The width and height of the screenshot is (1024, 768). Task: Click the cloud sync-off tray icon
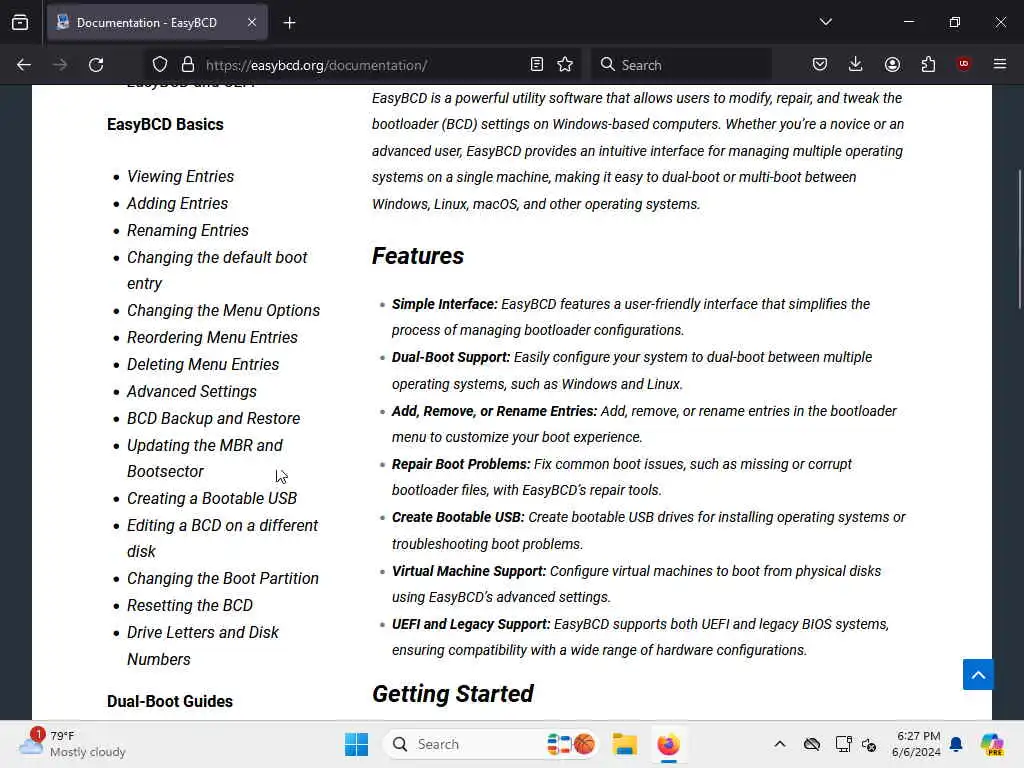click(x=812, y=744)
